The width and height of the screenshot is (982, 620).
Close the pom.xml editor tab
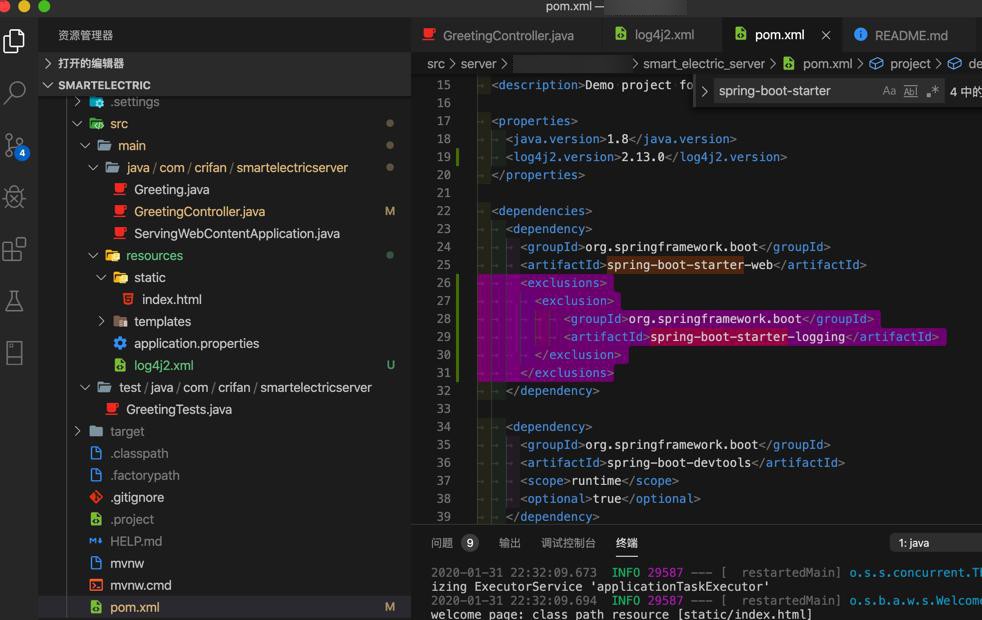click(826, 35)
